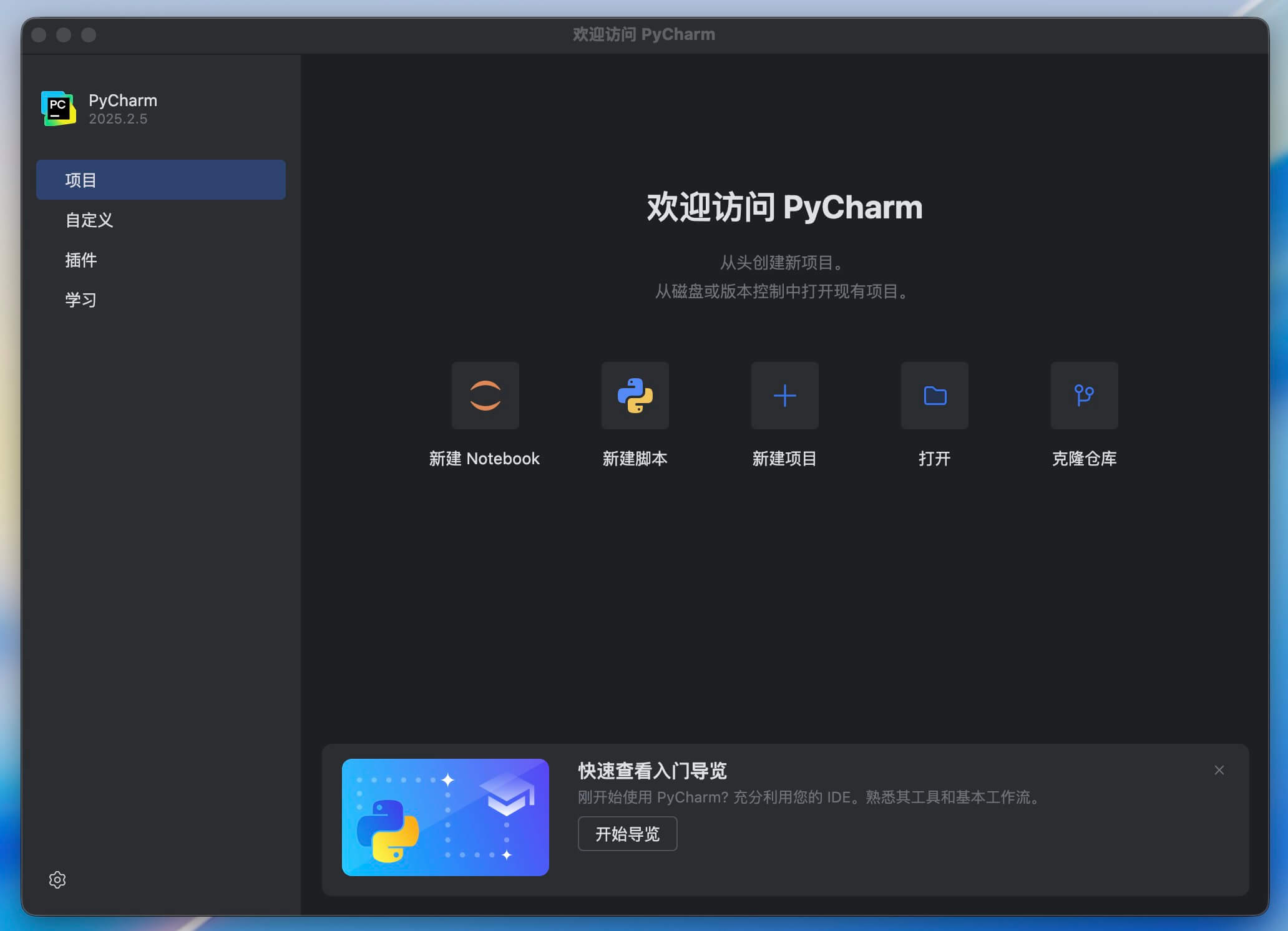The height and width of the screenshot is (931, 1288).
Task: Click the 欢迎访问 PyCharm window title bar
Action: tap(644, 34)
